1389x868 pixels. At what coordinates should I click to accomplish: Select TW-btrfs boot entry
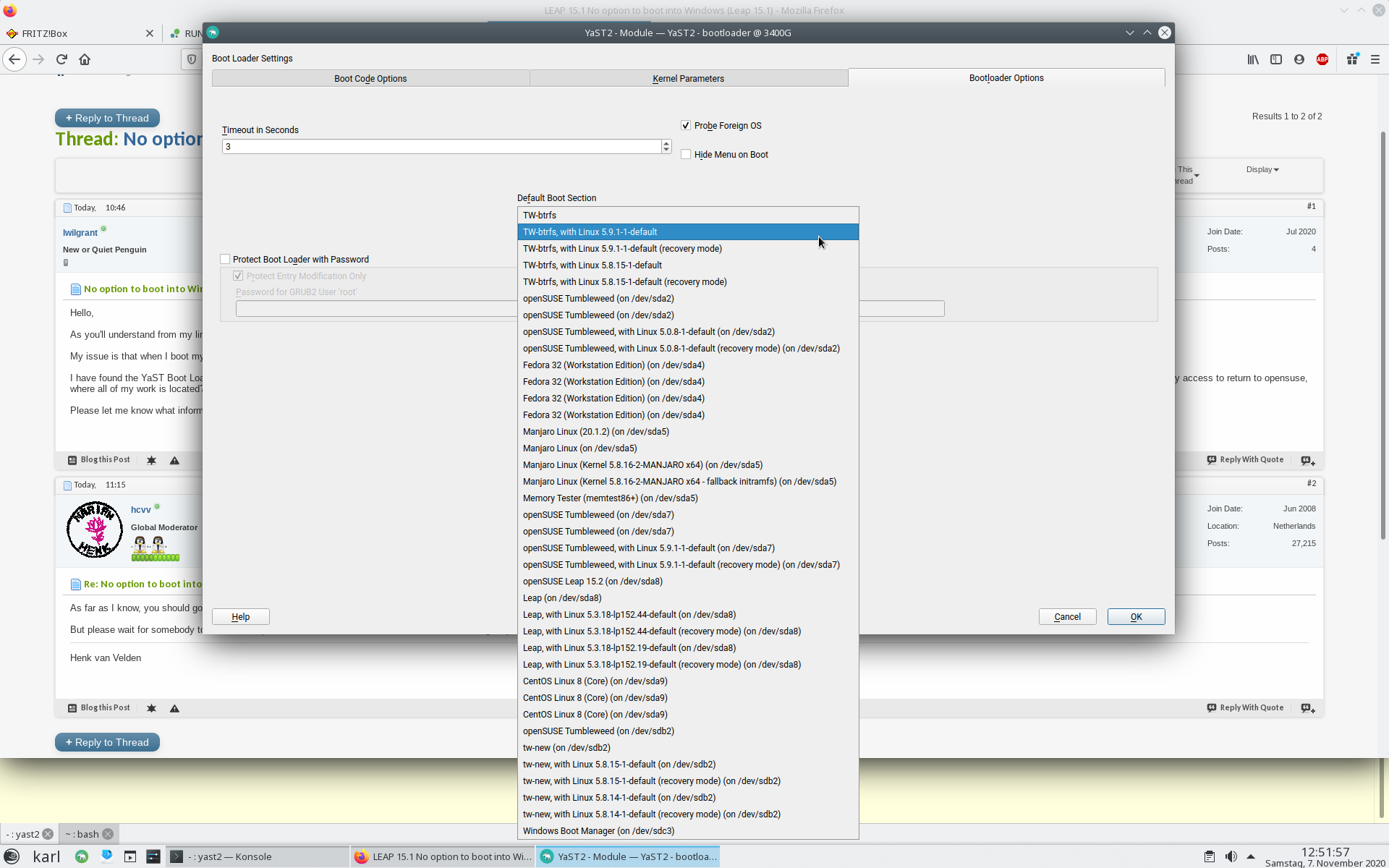tap(688, 216)
